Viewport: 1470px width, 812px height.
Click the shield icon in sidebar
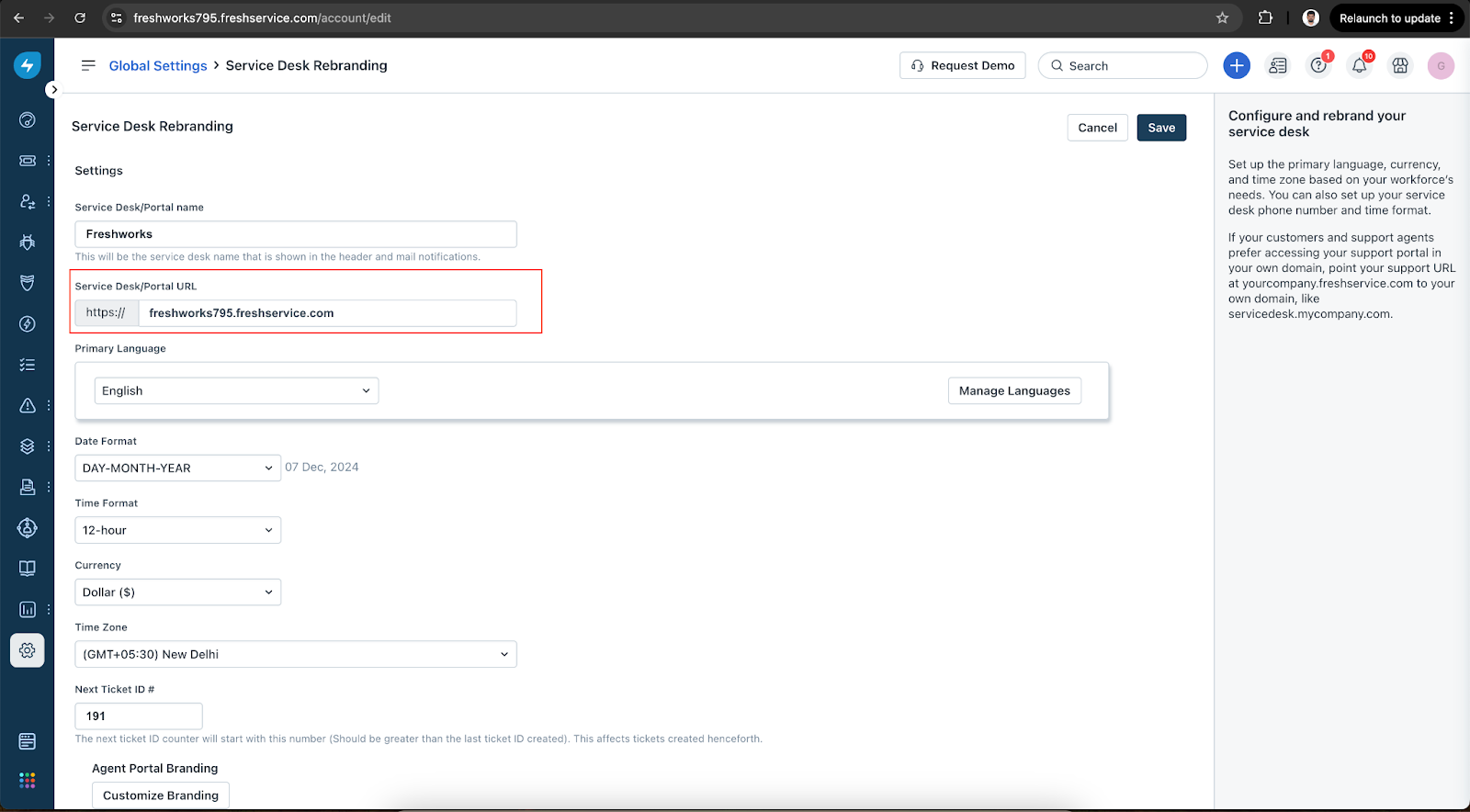[28, 283]
